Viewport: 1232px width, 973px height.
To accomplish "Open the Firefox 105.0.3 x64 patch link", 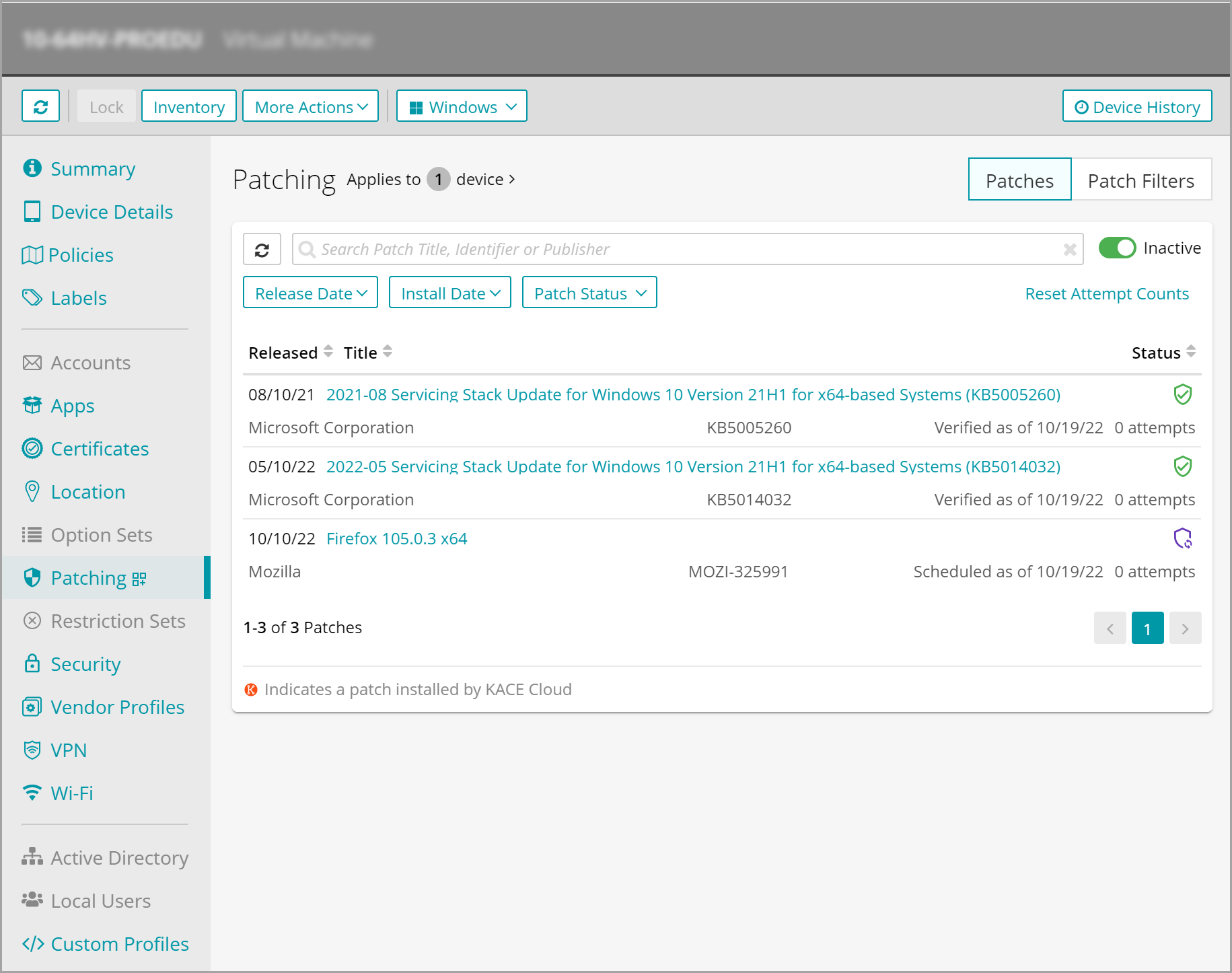I will click(x=396, y=539).
